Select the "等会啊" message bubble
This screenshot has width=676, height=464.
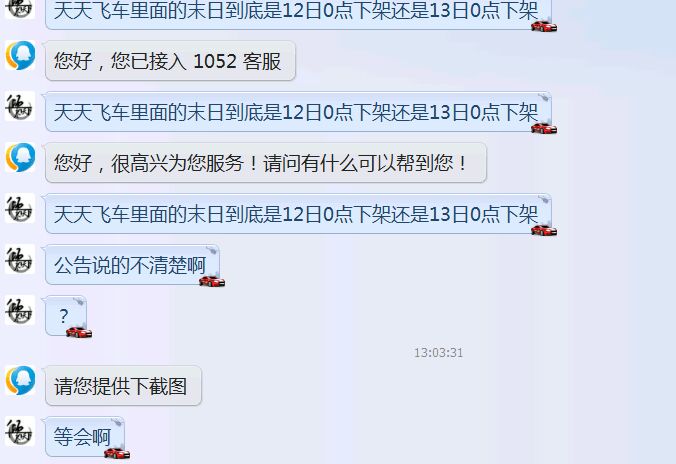click(85, 436)
